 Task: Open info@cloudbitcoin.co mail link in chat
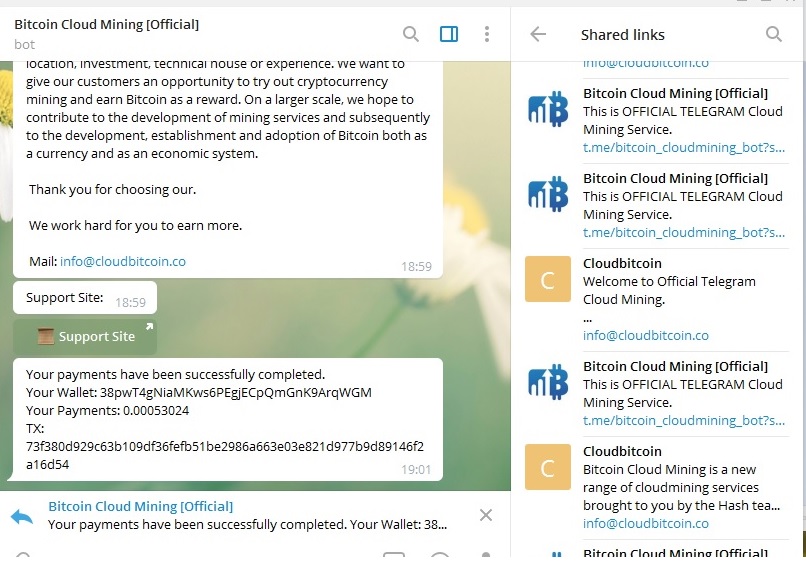123,261
